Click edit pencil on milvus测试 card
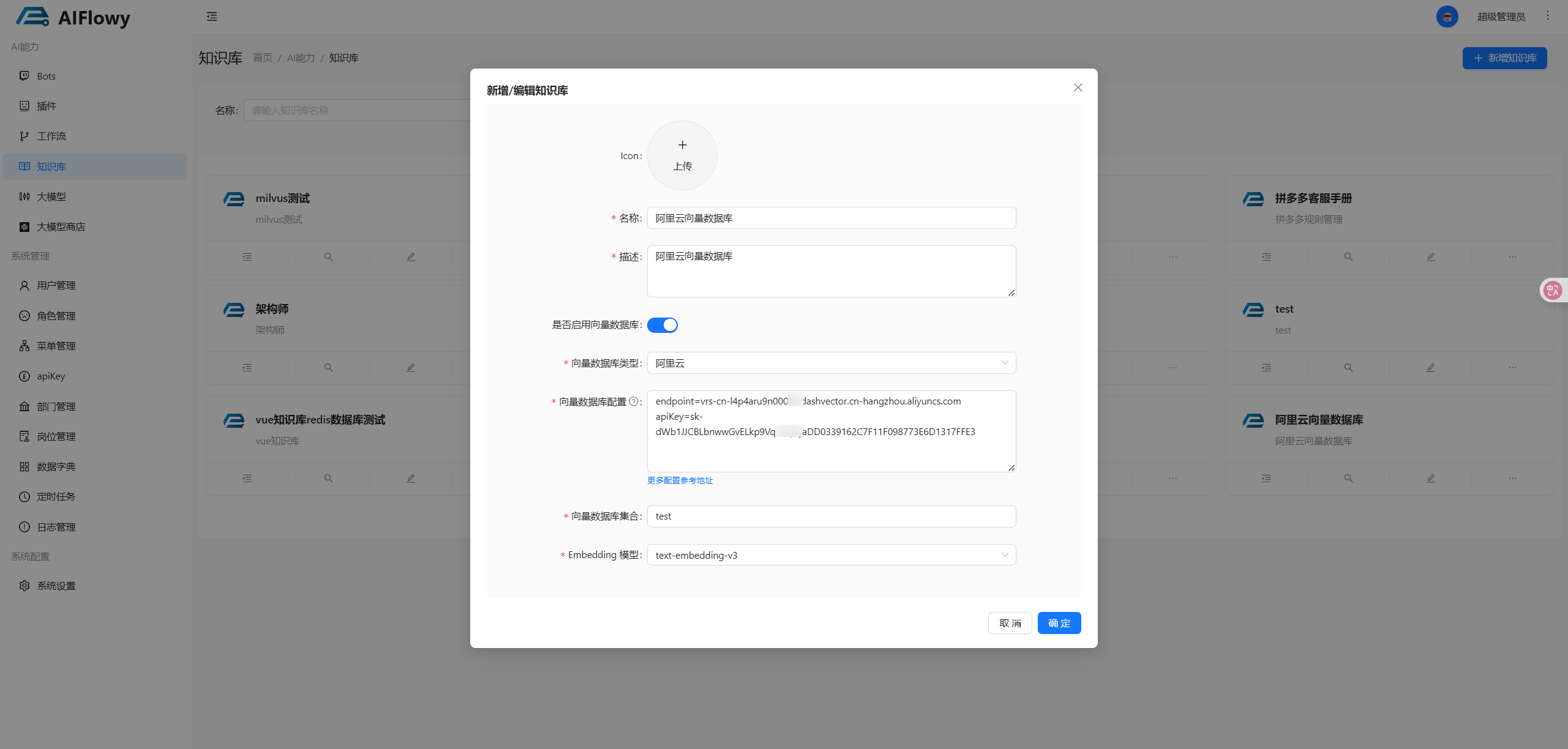Image resolution: width=1568 pixels, height=749 pixels. [411, 257]
